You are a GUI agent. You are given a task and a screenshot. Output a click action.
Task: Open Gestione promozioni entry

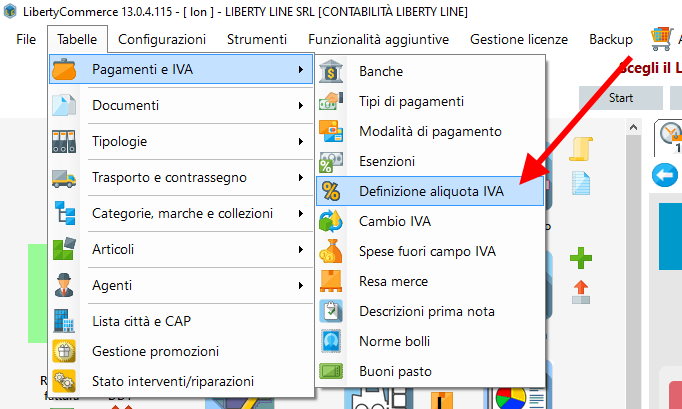click(x=181, y=351)
